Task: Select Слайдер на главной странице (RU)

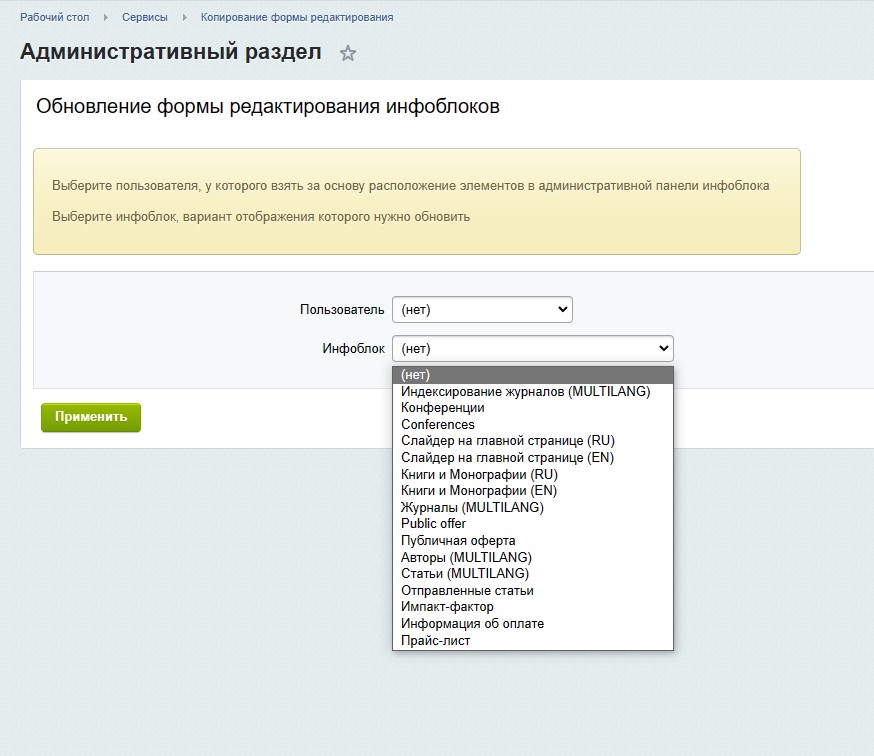Action: (x=533, y=440)
